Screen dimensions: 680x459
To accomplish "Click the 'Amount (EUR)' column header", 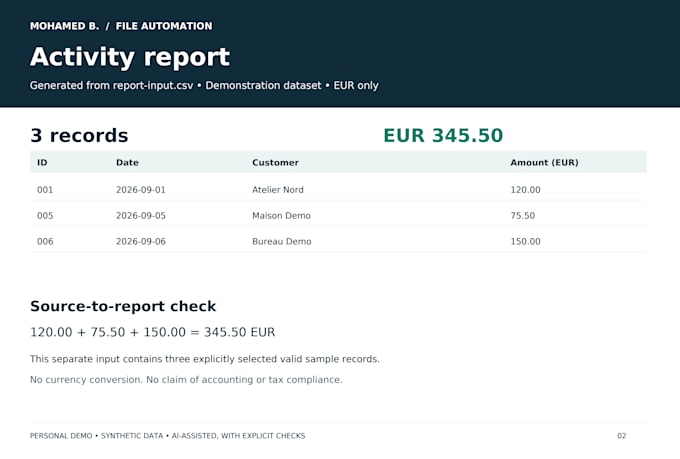I will point(544,163).
